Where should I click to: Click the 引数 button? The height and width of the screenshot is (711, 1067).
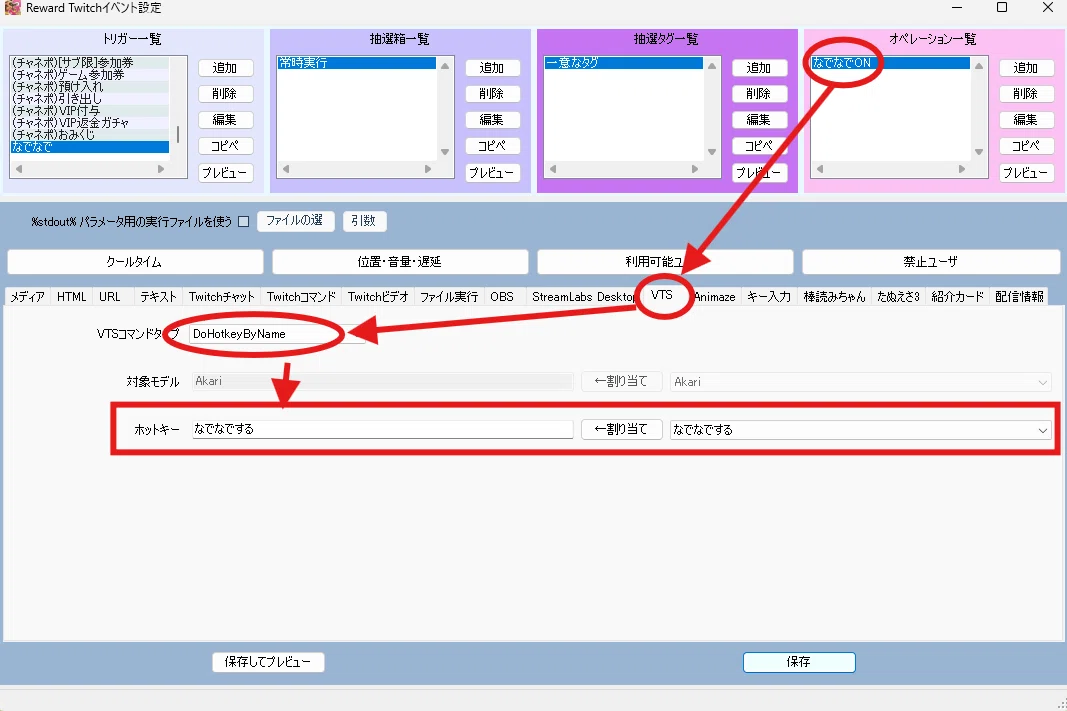click(364, 221)
